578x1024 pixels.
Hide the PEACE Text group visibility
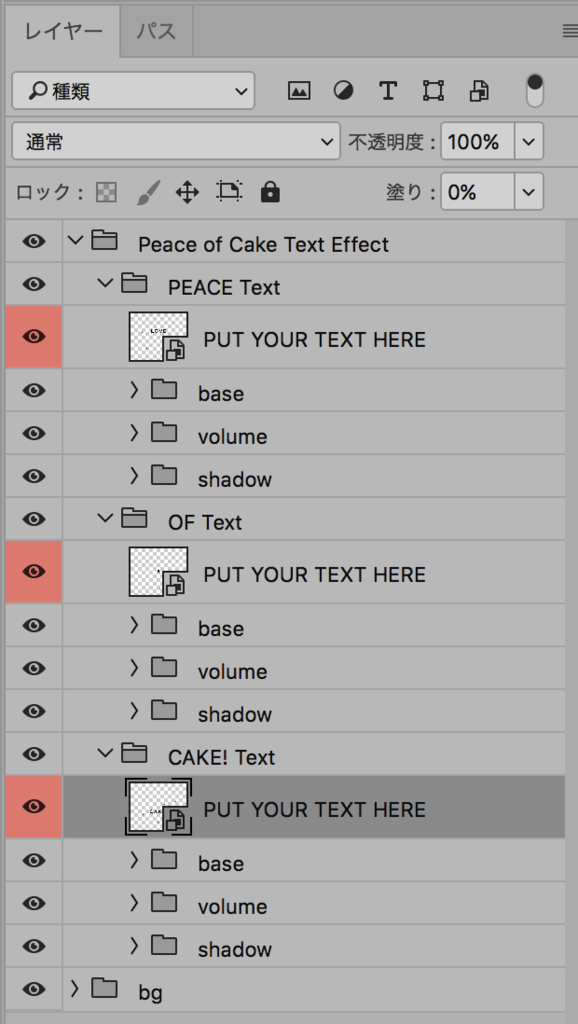(x=34, y=284)
